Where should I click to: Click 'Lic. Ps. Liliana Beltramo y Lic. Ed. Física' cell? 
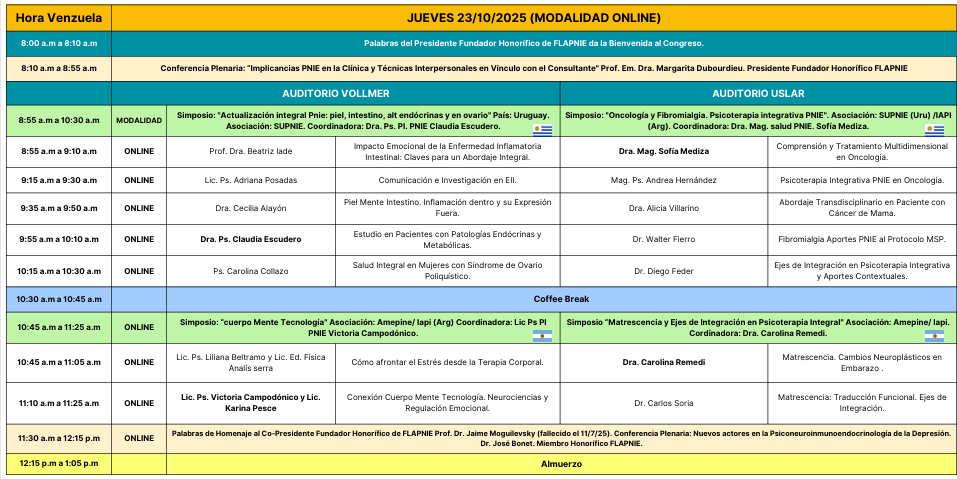click(251, 362)
